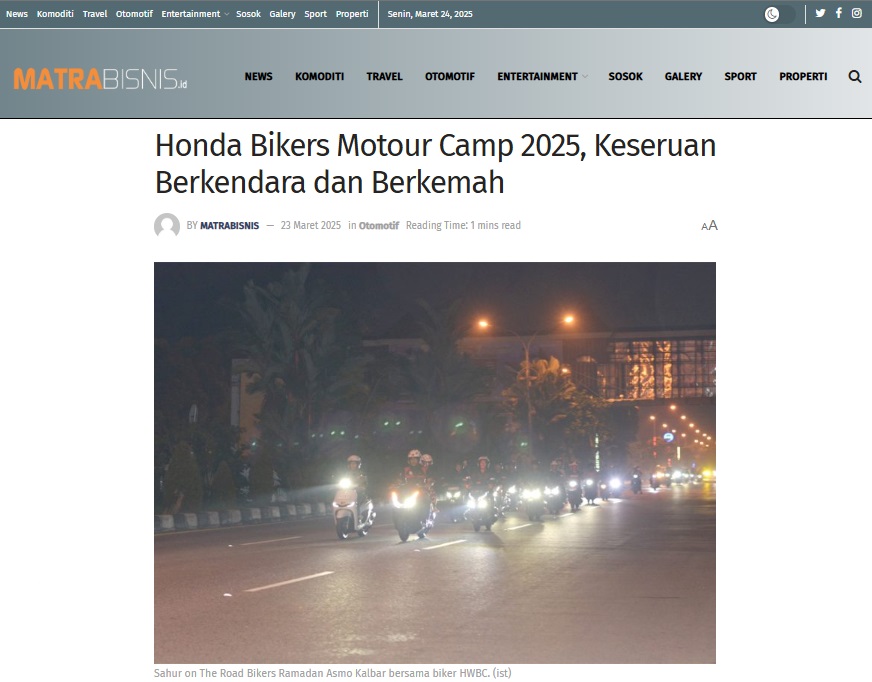Expand Entertainment arrow in top bar
Image resolution: width=872 pixels, height=682 pixels.
[226, 14]
